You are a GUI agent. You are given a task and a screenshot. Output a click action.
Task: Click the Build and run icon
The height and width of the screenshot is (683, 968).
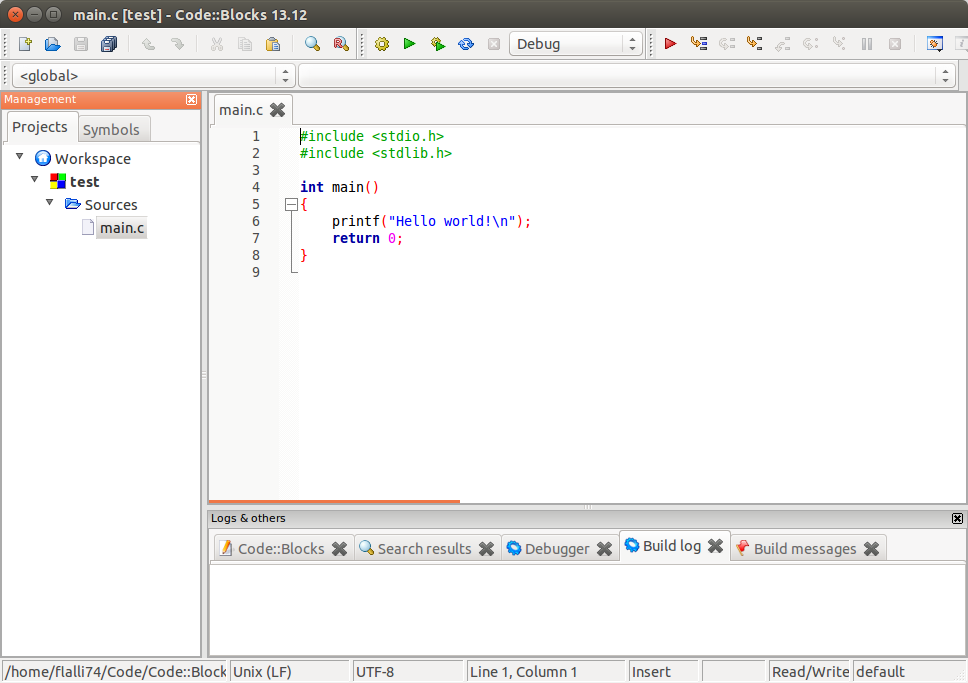click(438, 44)
